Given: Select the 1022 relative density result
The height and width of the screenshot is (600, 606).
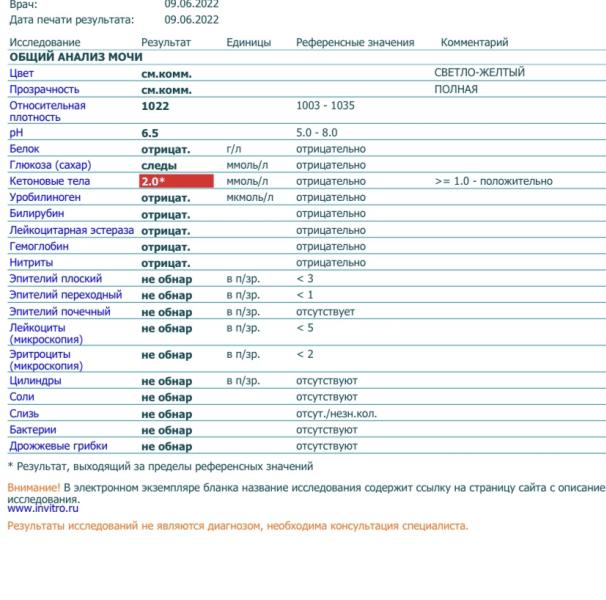Looking at the screenshot, I should [x=155, y=106].
